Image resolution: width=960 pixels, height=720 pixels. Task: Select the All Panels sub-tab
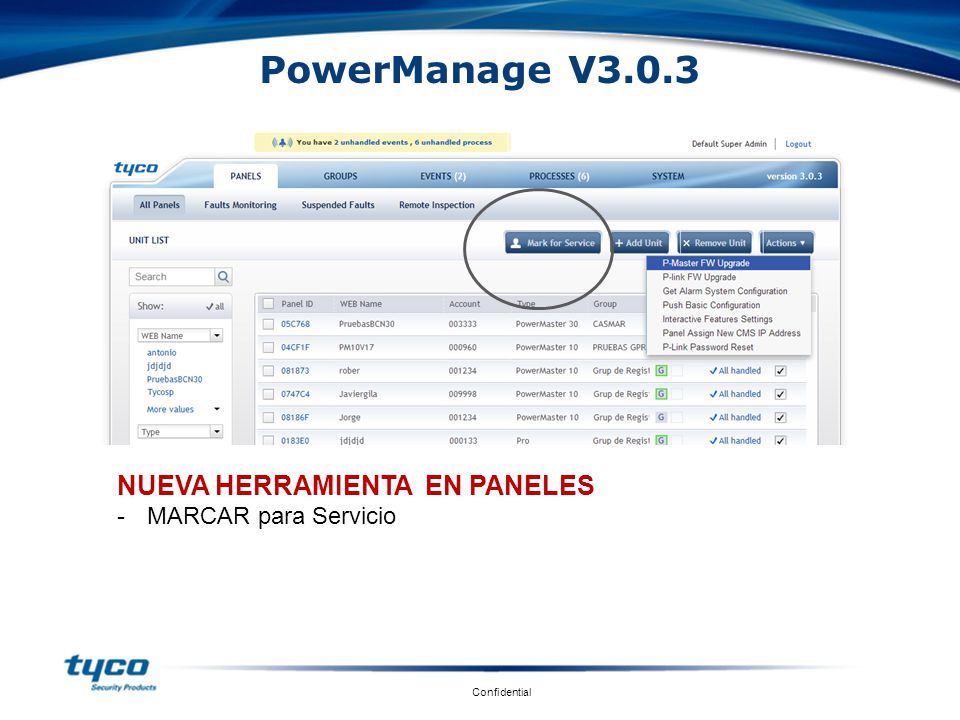click(x=159, y=205)
